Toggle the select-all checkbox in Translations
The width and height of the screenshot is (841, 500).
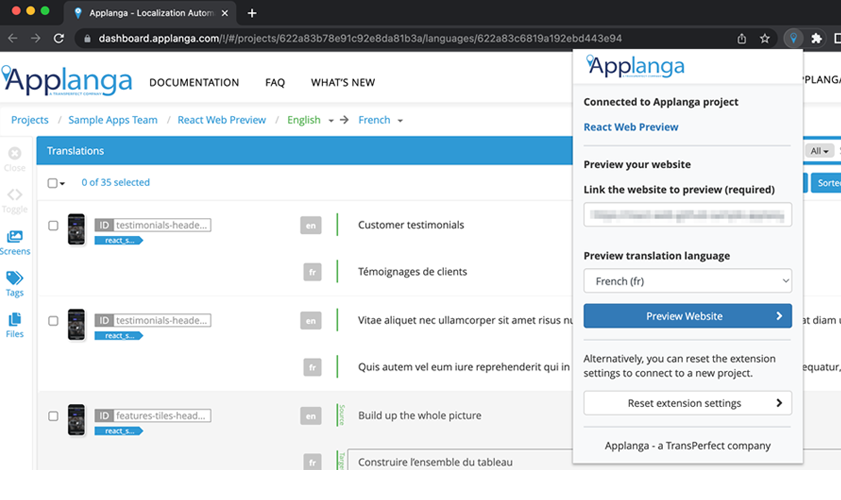click(x=52, y=183)
